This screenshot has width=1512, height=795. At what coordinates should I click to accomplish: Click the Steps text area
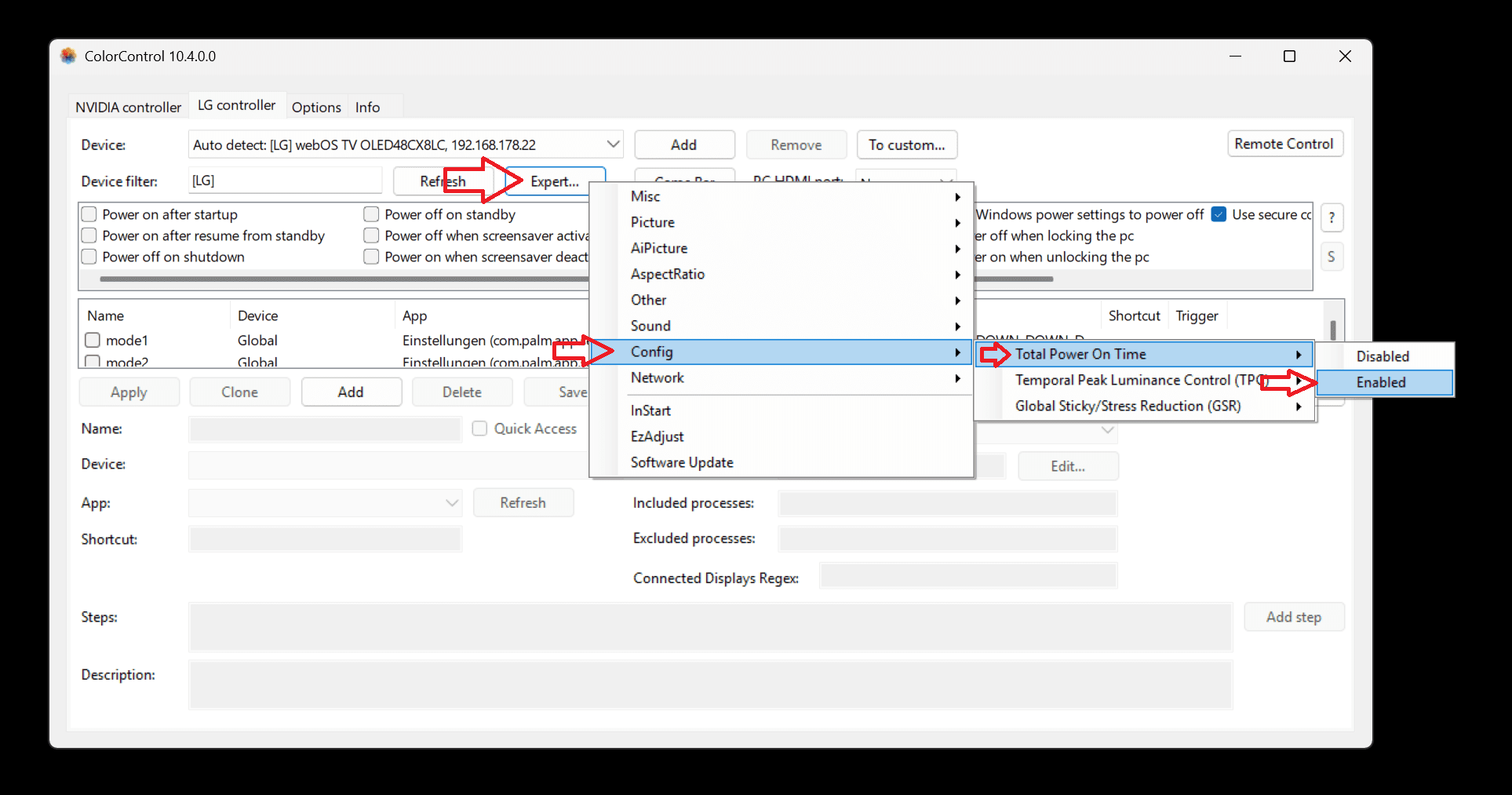(711, 627)
